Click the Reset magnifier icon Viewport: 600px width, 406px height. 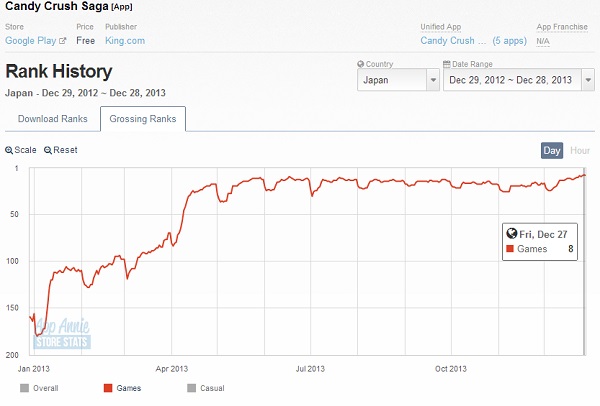point(48,150)
